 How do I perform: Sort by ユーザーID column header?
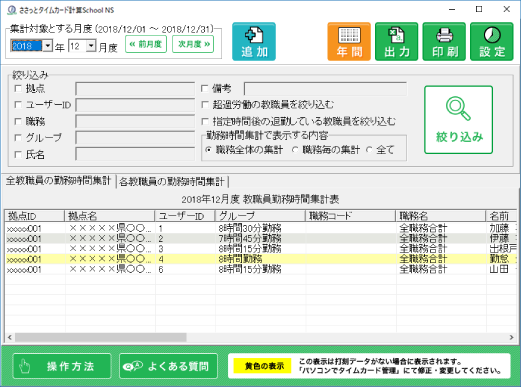[185, 216]
